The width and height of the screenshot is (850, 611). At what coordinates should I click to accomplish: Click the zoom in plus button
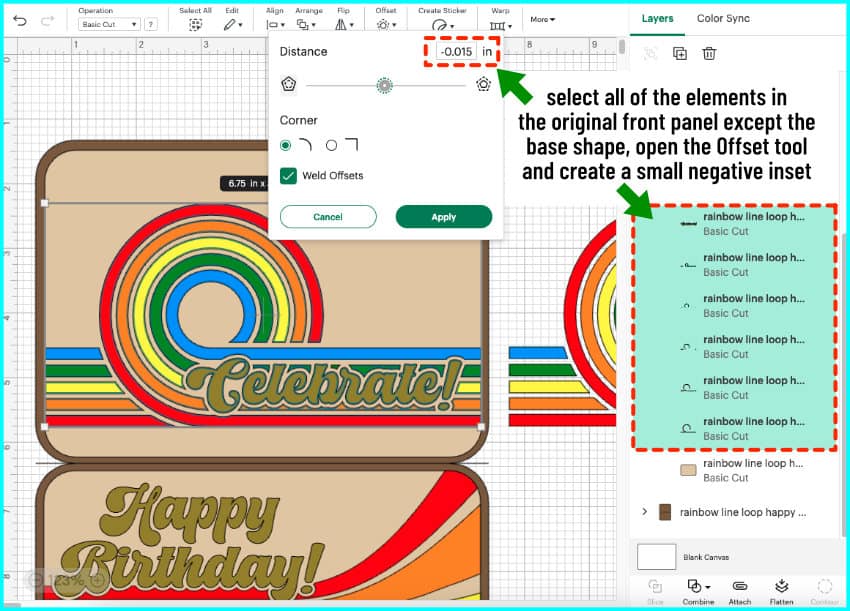pyautogui.click(x=98, y=581)
